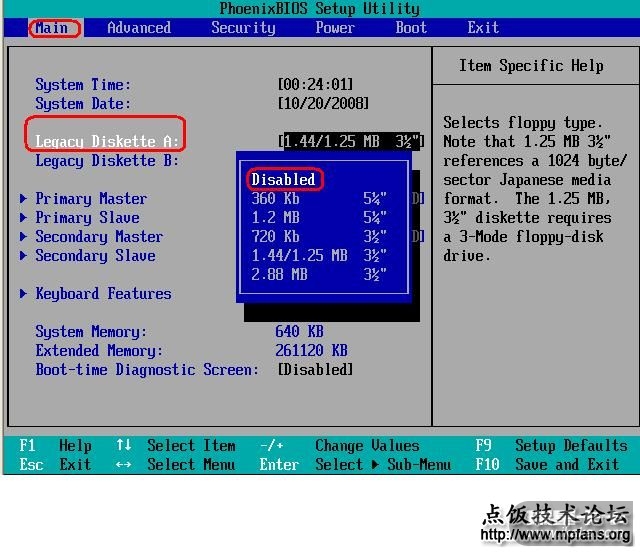
Task: Click the PhoenixBIOS Setup Utility title
Action: pyautogui.click(x=320, y=9)
